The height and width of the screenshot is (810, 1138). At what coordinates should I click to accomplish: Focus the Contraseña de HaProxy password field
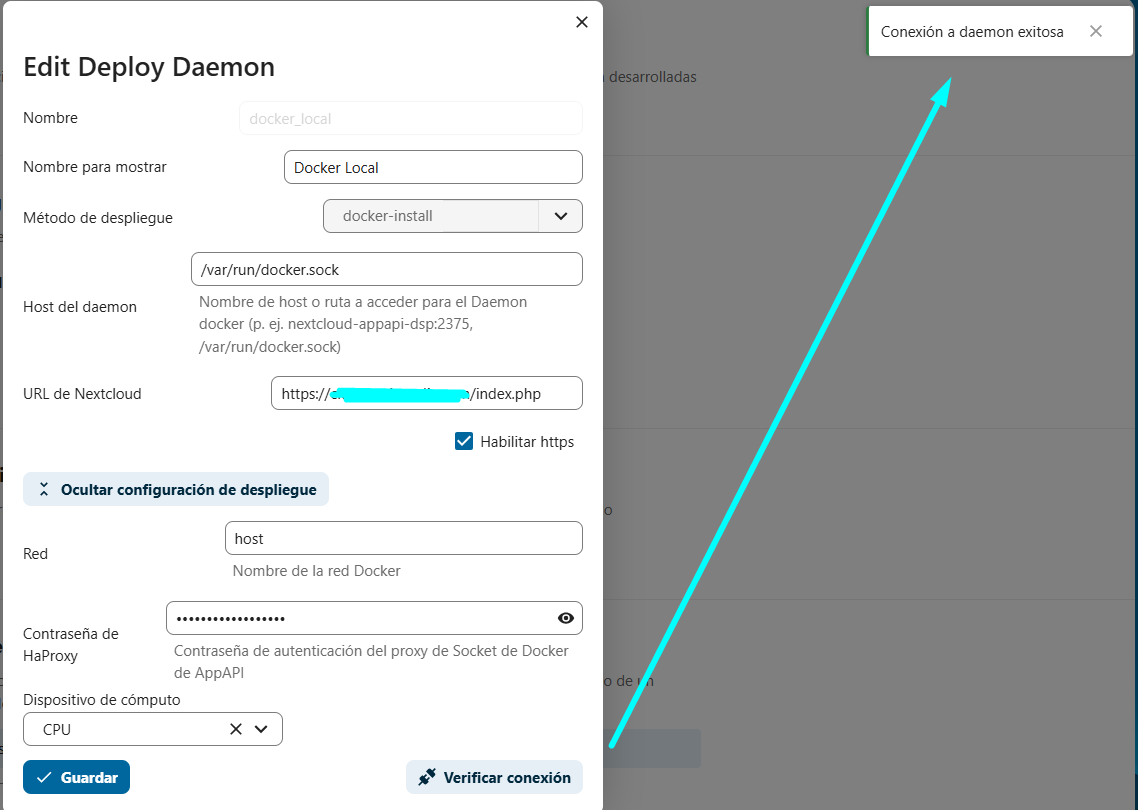[360, 618]
